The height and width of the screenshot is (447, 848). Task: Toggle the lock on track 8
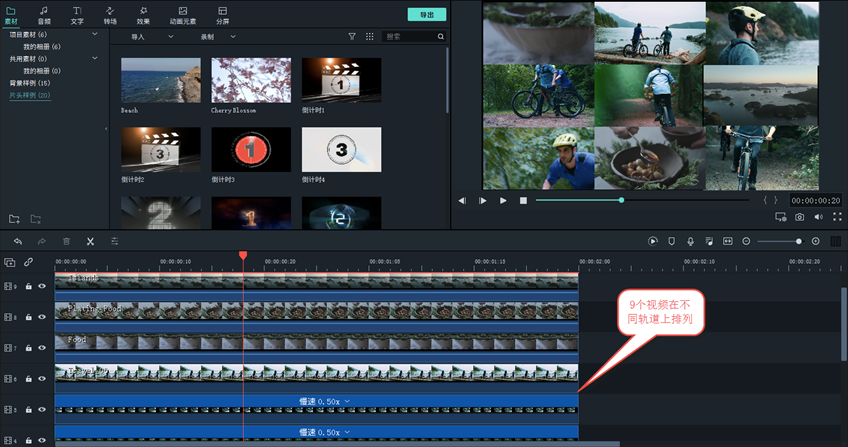(28, 317)
